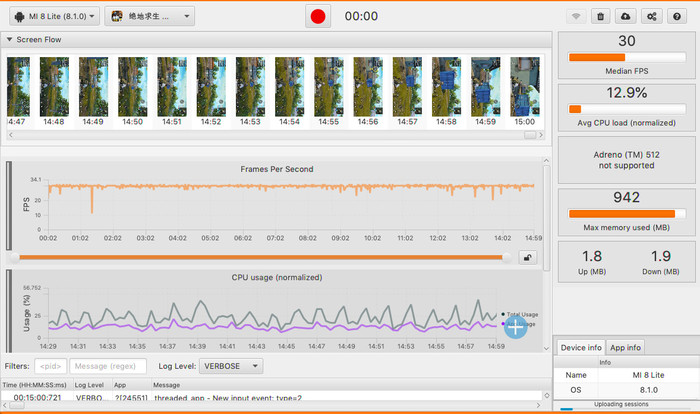Click the trash delete icon
700x414 pixels.
pyautogui.click(x=601, y=17)
